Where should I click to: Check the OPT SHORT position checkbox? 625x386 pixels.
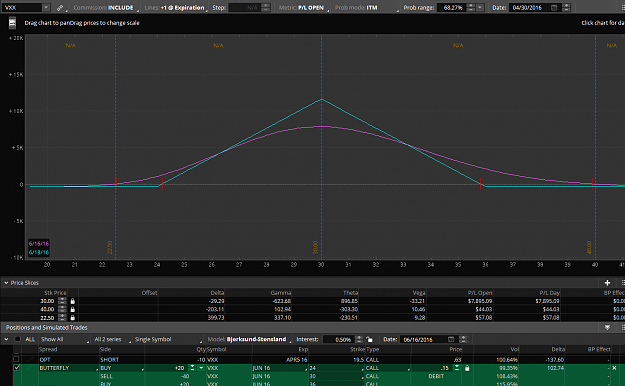click(17, 359)
